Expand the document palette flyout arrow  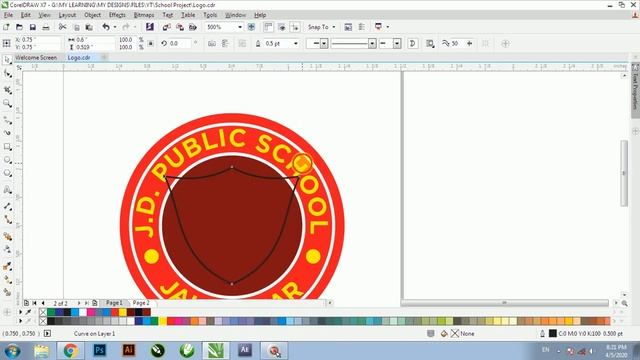pyautogui.click(x=20, y=312)
